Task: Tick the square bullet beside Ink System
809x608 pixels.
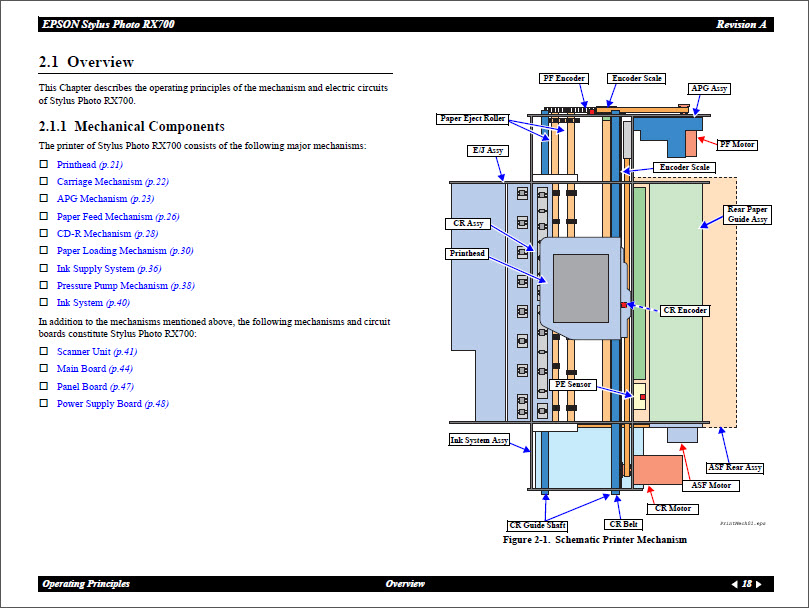Action: tap(44, 302)
